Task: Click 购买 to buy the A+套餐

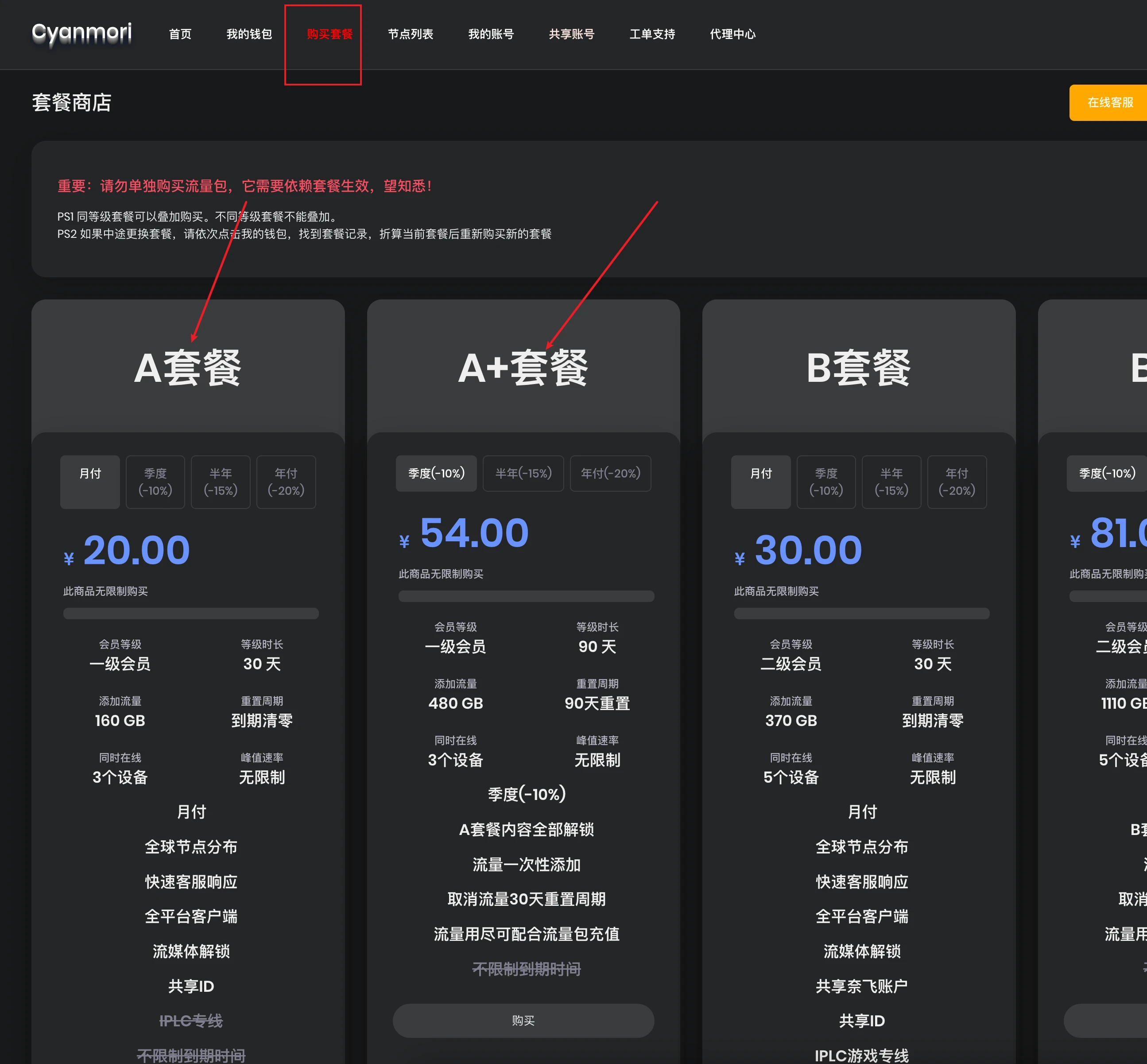Action: click(523, 1020)
